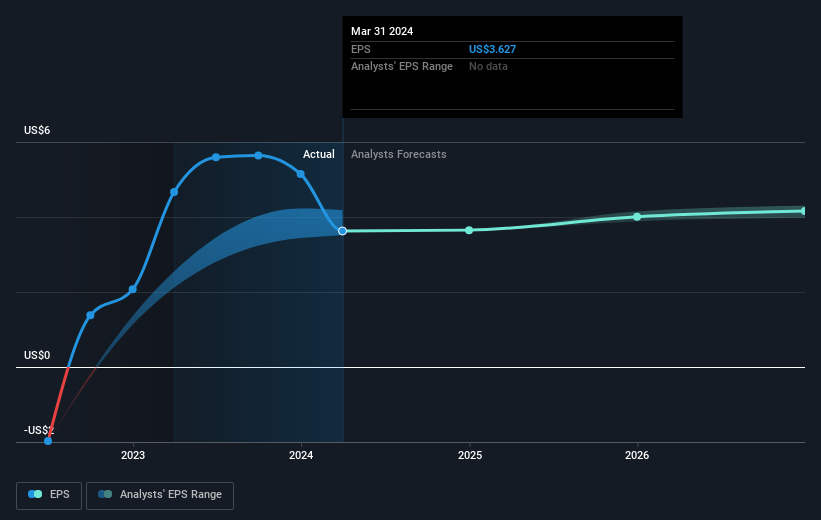821x520 pixels.
Task: Click the 2025 x-axis label
Action: pyautogui.click(x=470, y=455)
